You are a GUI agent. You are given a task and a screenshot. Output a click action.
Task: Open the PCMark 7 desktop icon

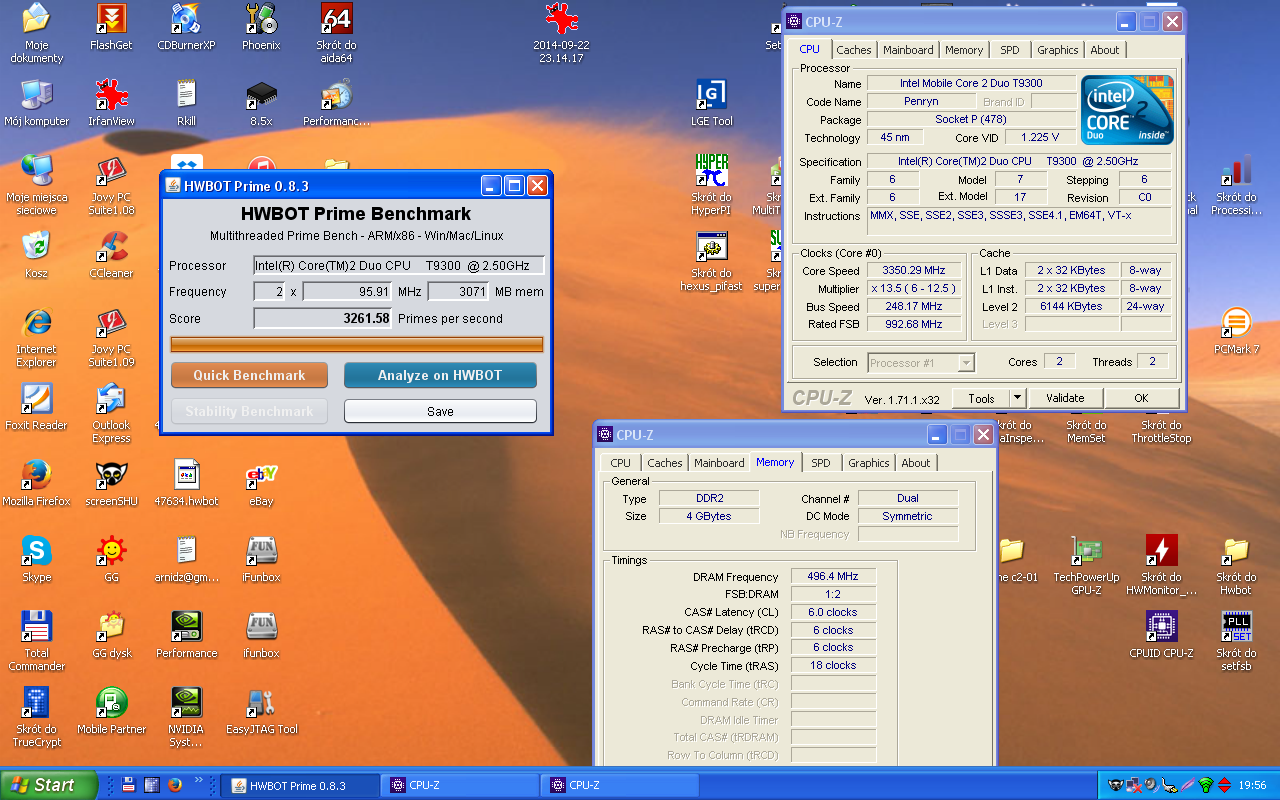[x=1236, y=322]
